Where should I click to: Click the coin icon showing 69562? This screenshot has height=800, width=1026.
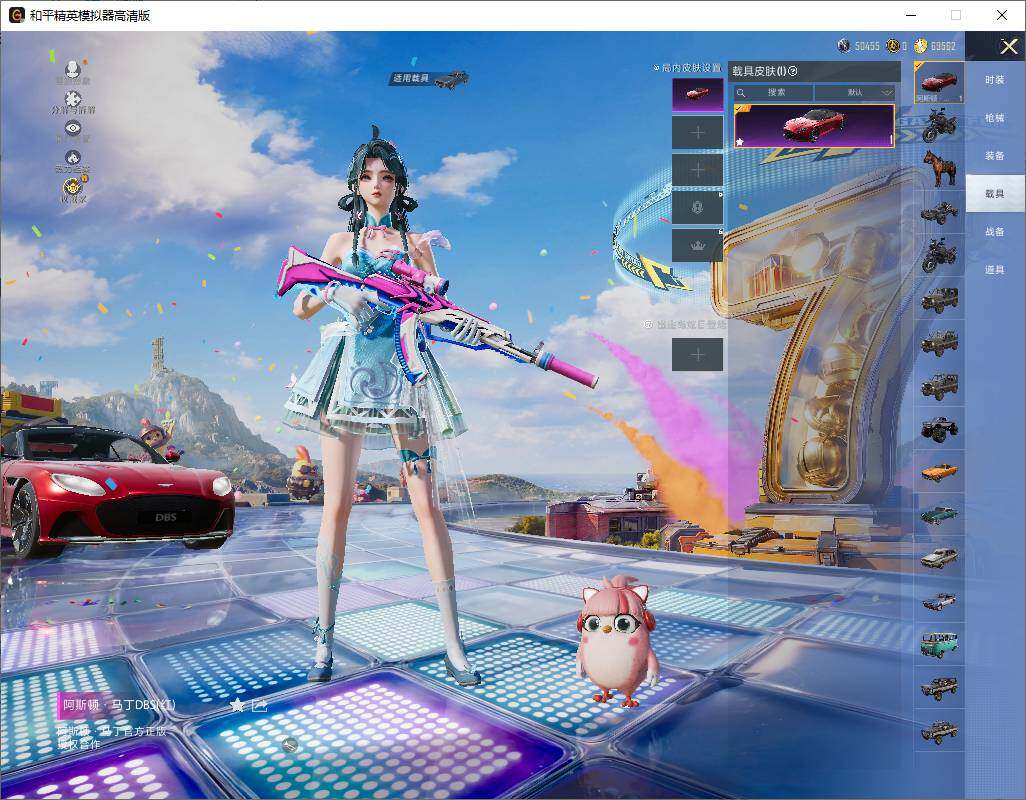921,45
